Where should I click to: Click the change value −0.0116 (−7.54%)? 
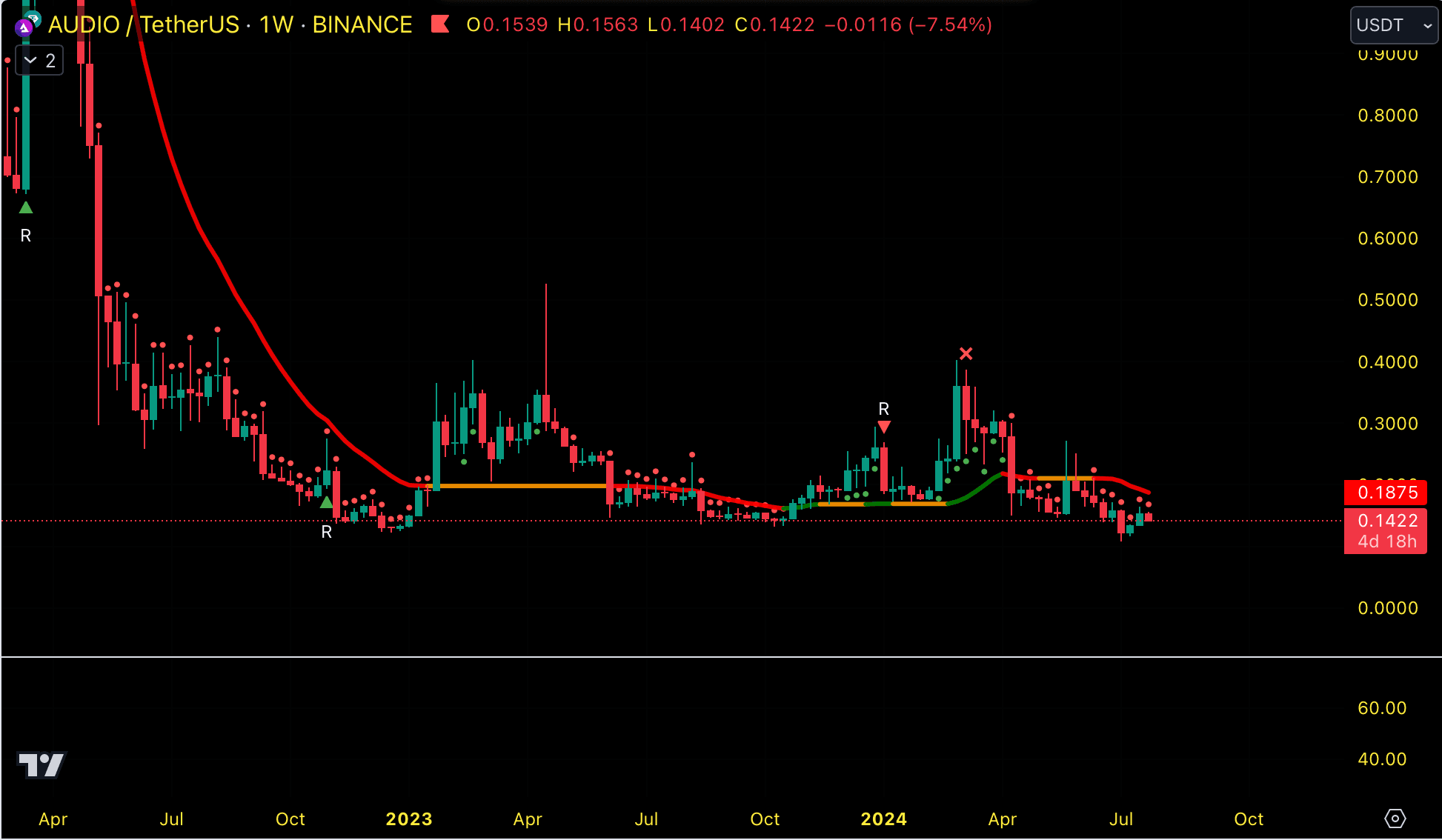pyautogui.click(x=908, y=24)
